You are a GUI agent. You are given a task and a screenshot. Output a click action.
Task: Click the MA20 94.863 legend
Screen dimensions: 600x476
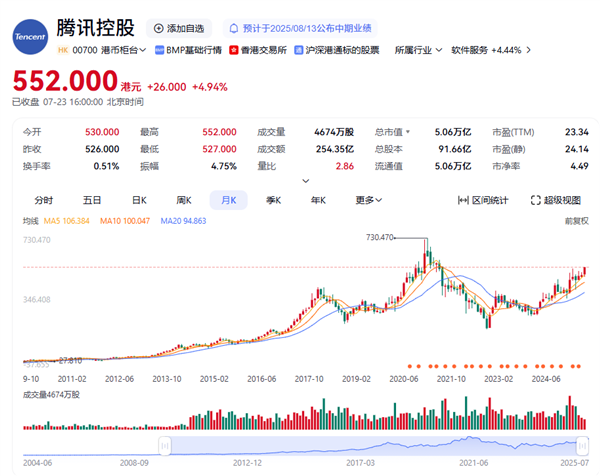coord(183,221)
